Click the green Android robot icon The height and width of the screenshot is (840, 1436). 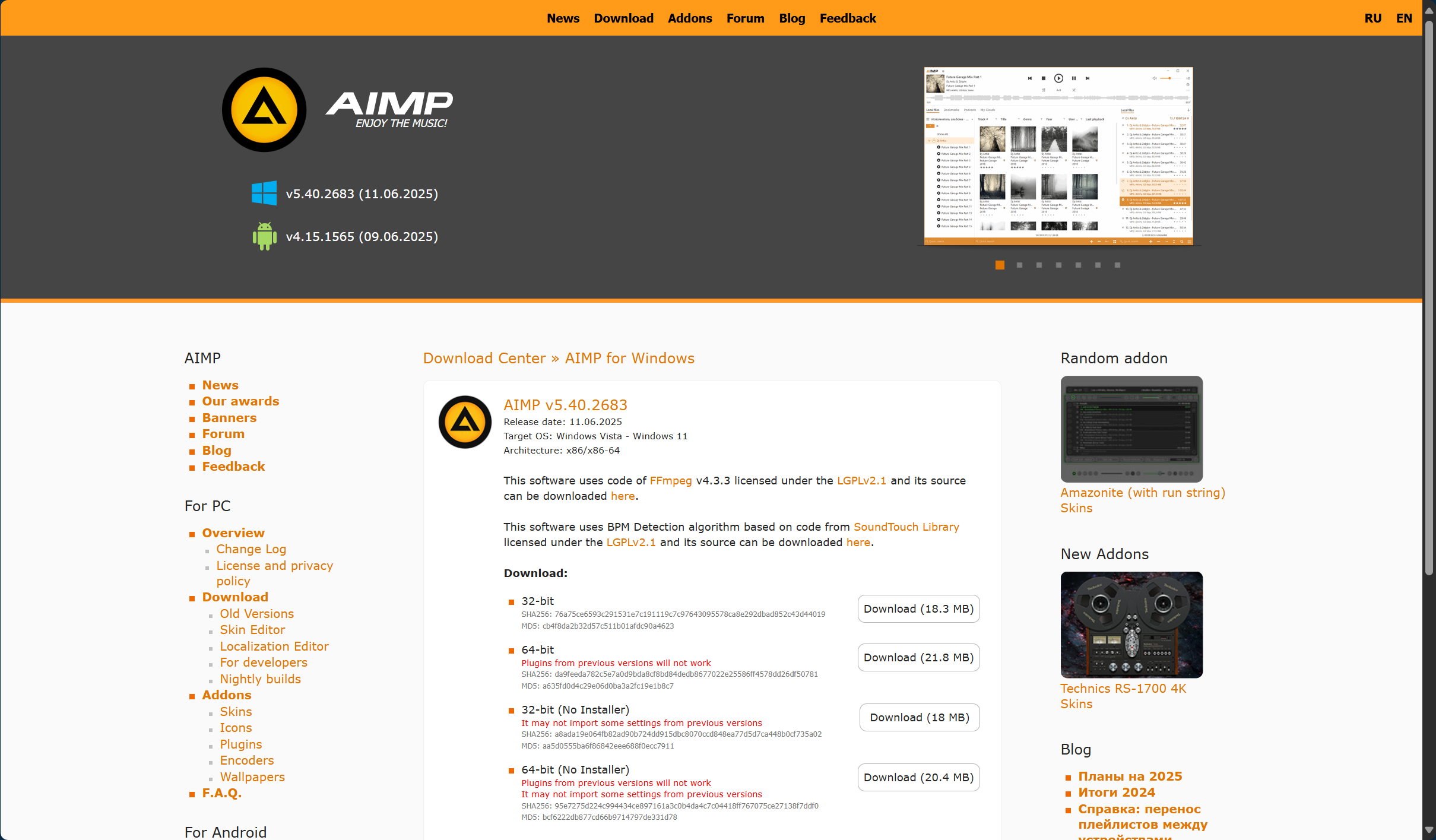point(264,236)
